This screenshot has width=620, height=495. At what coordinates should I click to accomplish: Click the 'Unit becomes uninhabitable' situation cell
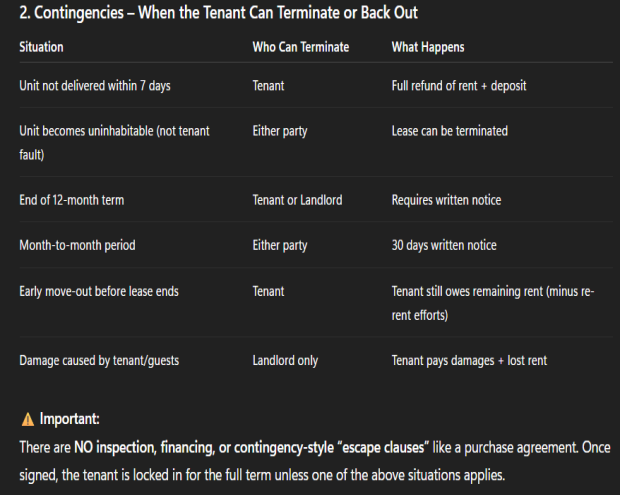(x=114, y=143)
